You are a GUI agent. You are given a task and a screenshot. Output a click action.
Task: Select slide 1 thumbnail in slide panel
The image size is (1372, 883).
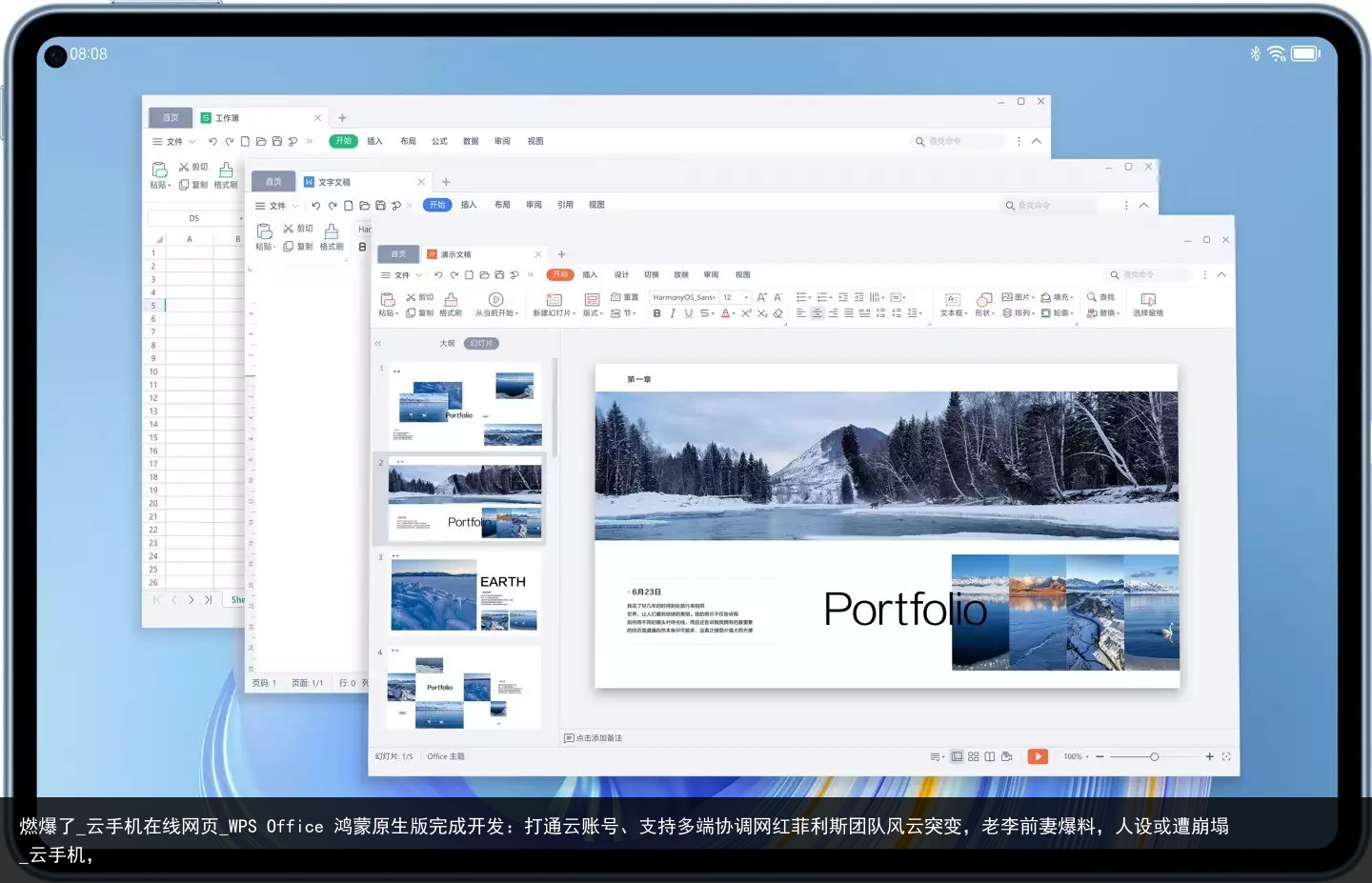click(x=465, y=405)
